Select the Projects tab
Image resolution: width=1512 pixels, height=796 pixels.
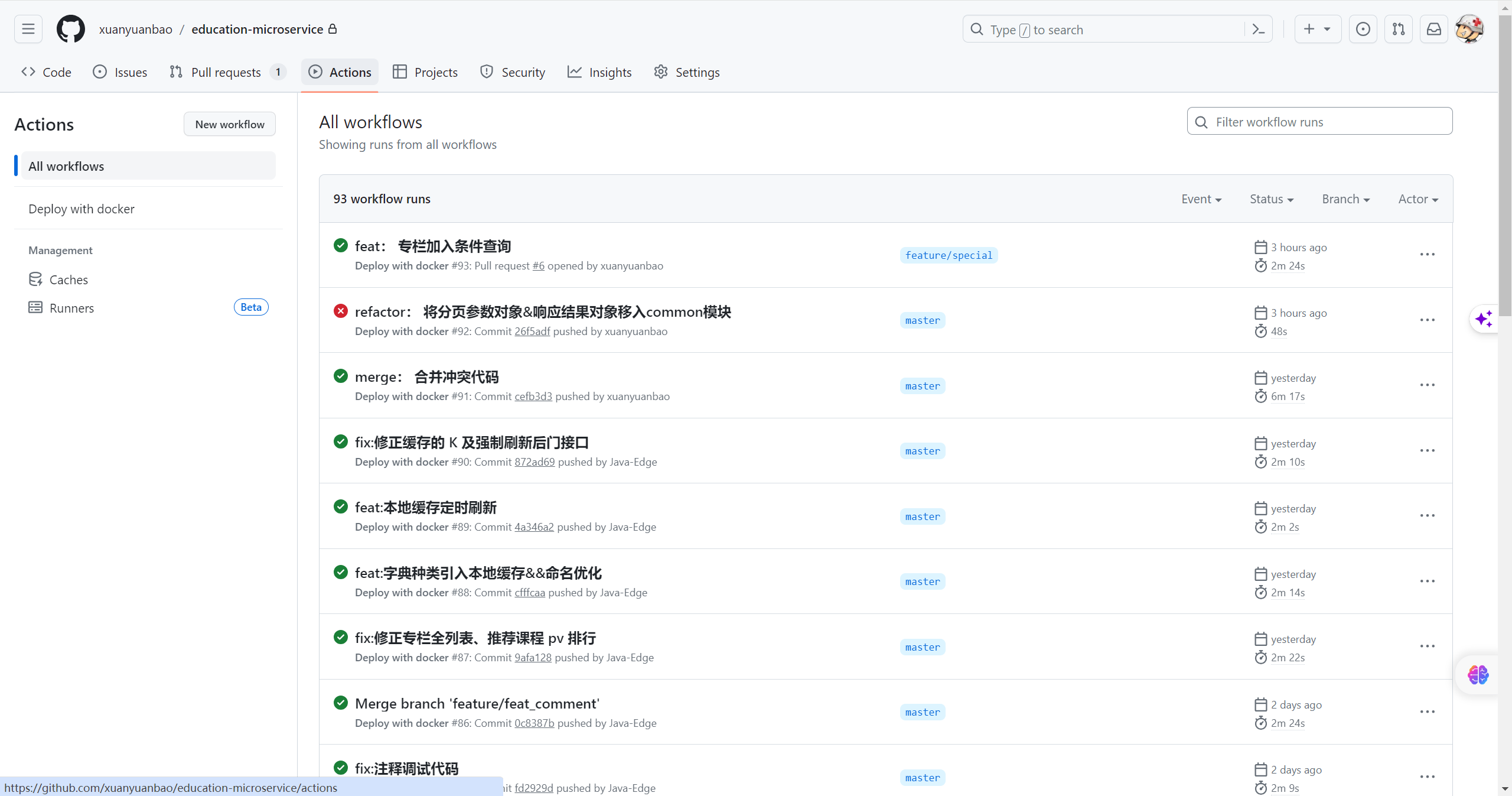pos(436,71)
